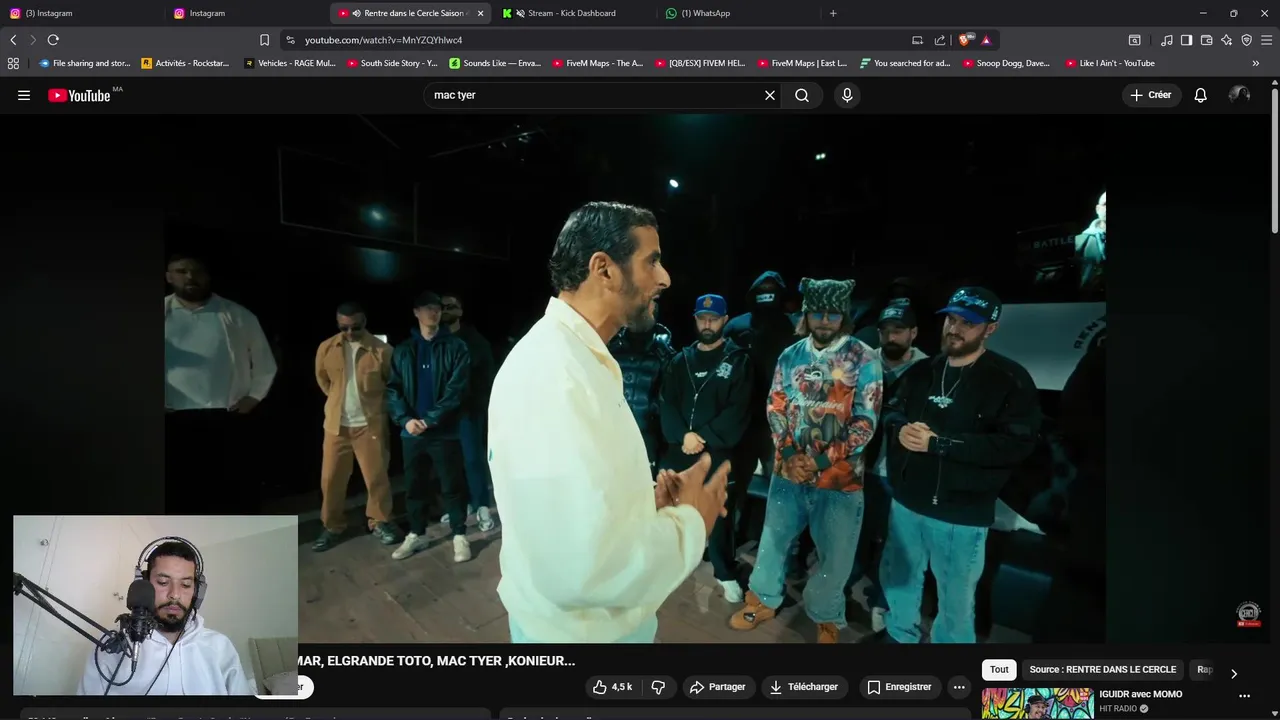
Task: Open the 'Vehicles - RAGE Mul...' bookmark
Action: (290, 63)
